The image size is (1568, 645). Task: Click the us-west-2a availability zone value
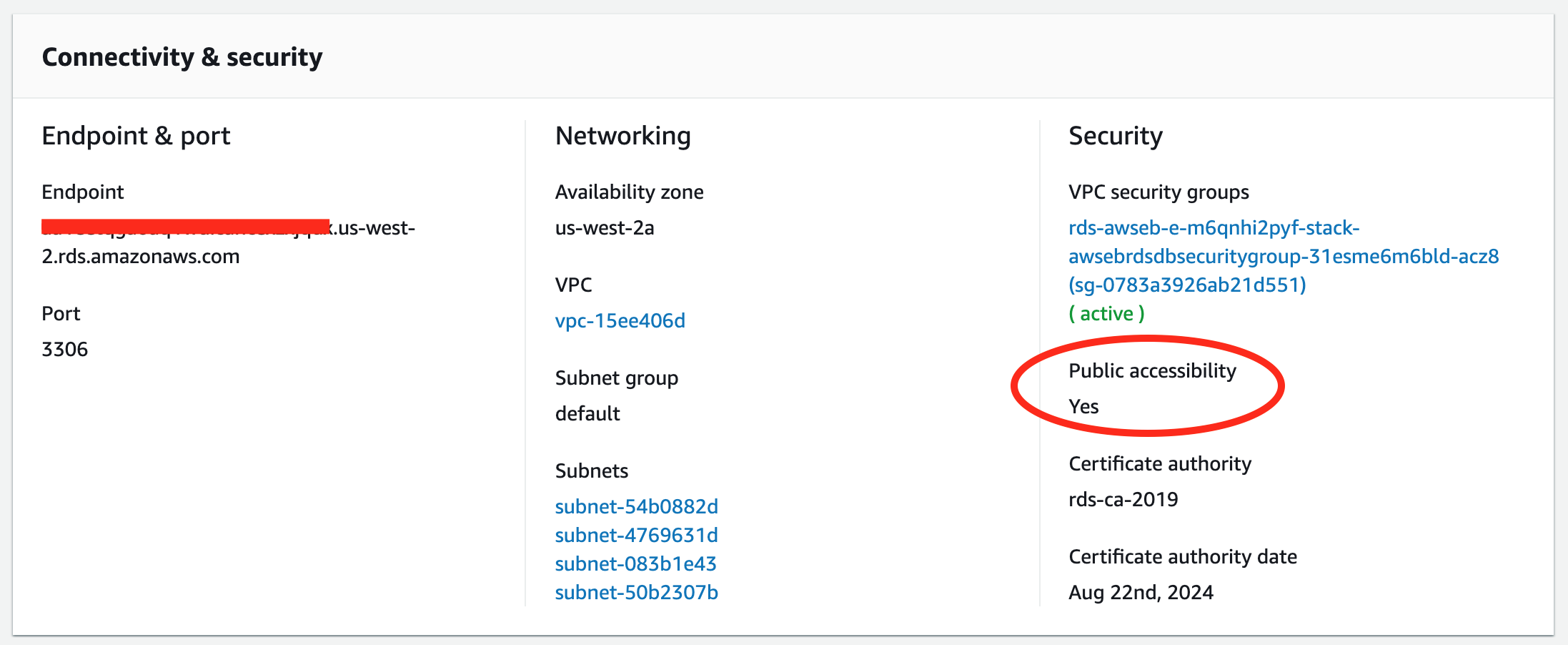(605, 227)
